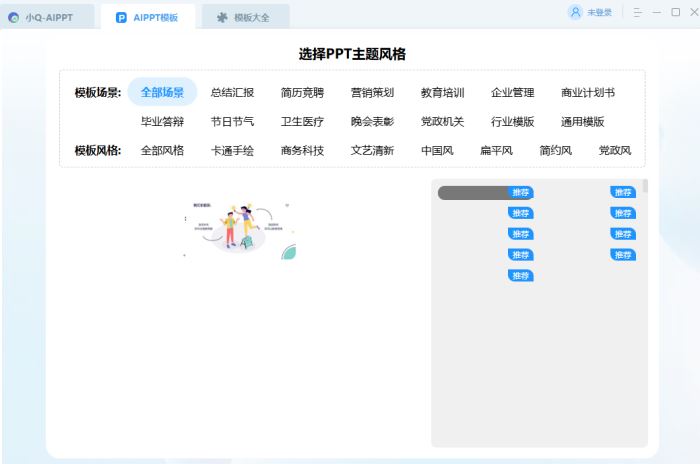Choose the 文艺清新 style

pos(372,150)
